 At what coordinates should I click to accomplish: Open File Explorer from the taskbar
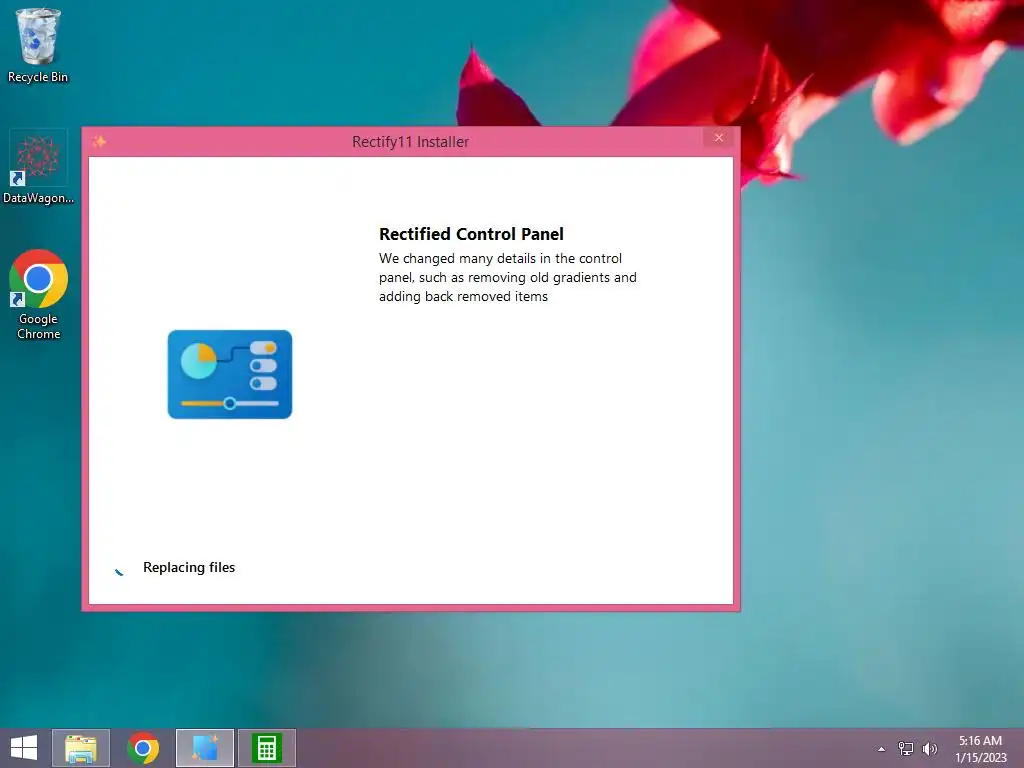click(81, 748)
